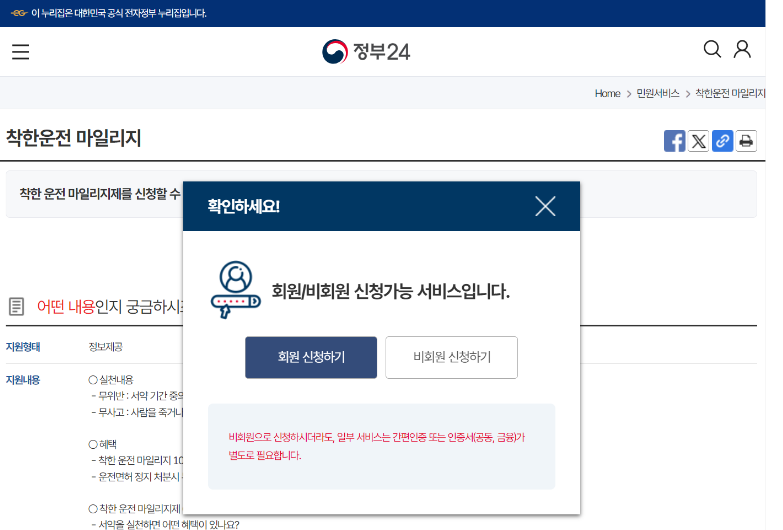Click the 실천내용 bullet text
The image size is (783, 530).
coord(111,380)
